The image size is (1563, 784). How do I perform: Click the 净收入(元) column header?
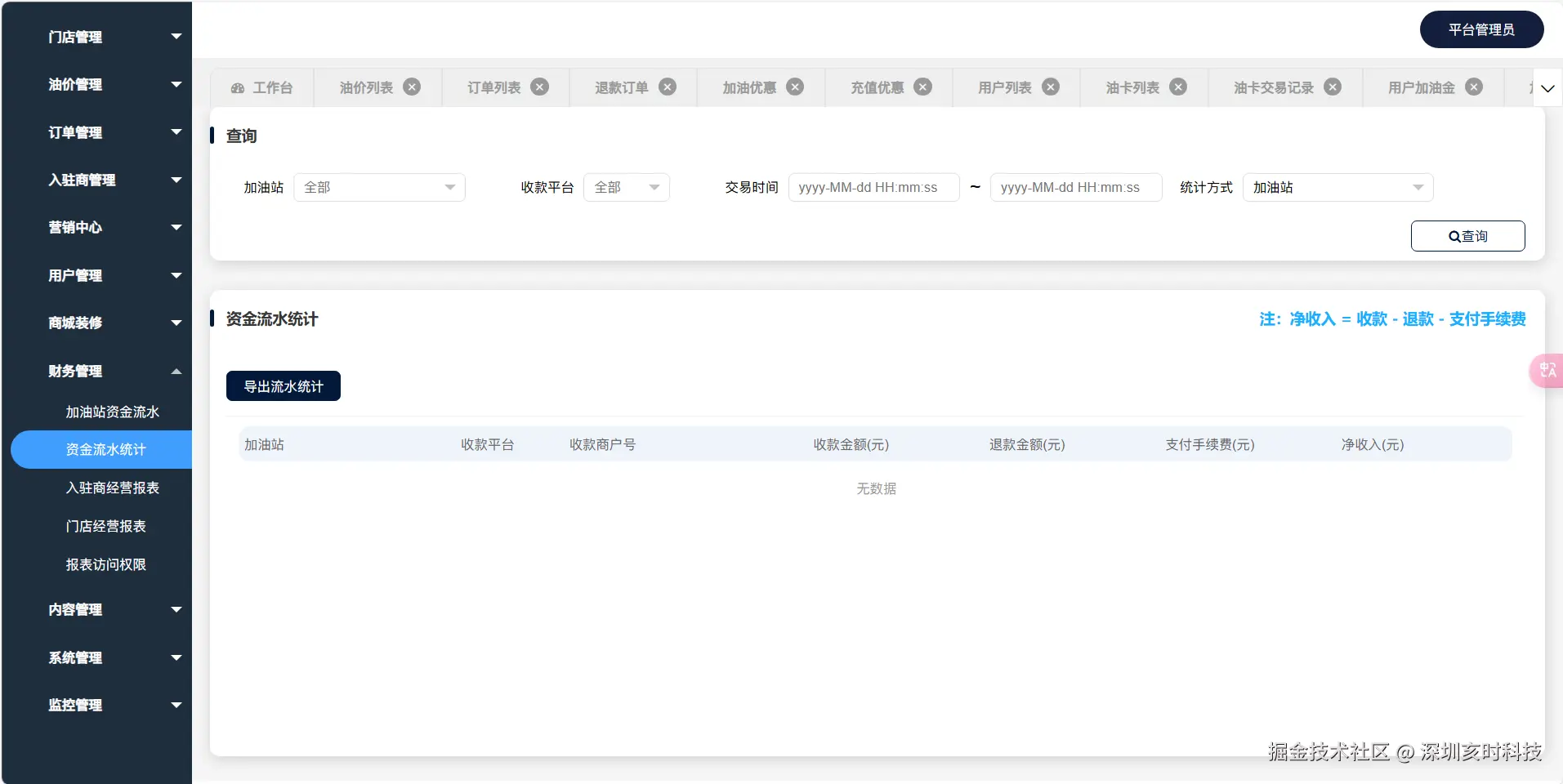click(x=1373, y=444)
